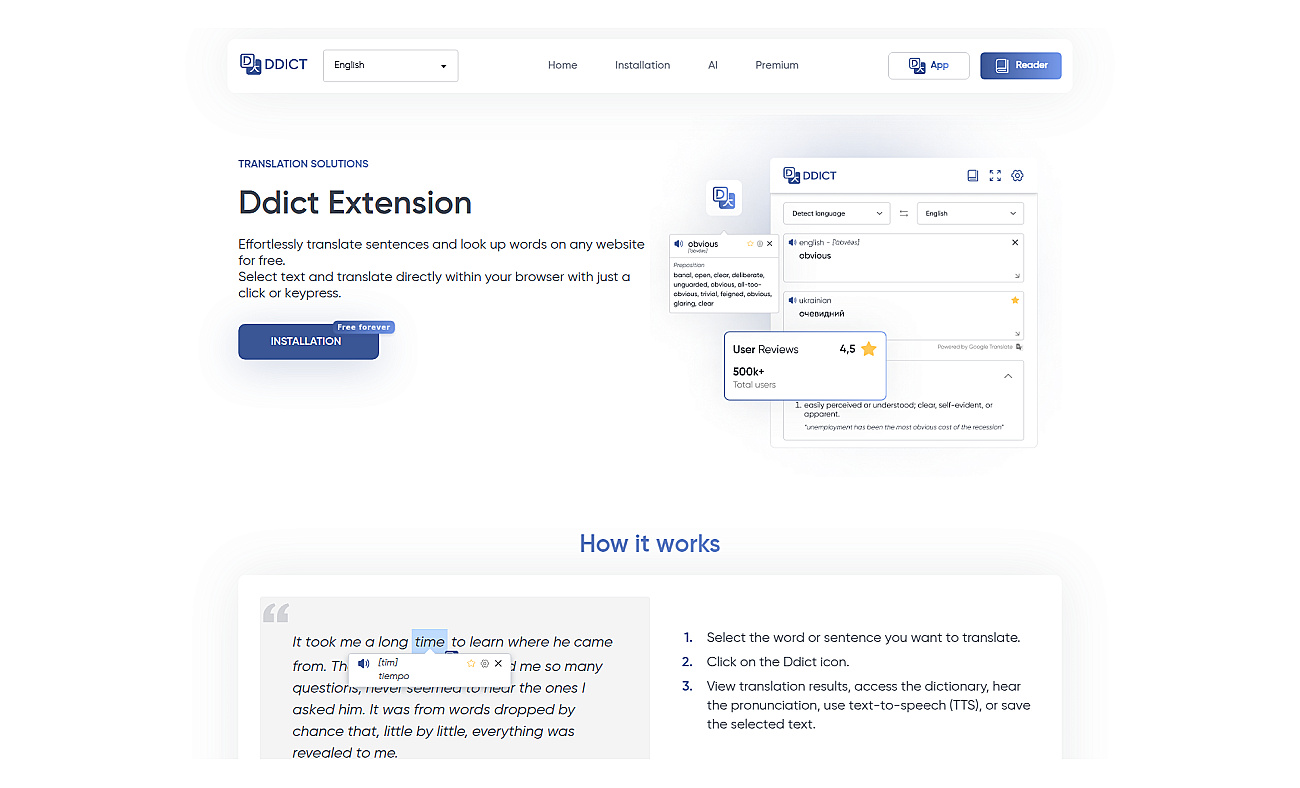Close the obvious synonyms popup

pos(769,243)
